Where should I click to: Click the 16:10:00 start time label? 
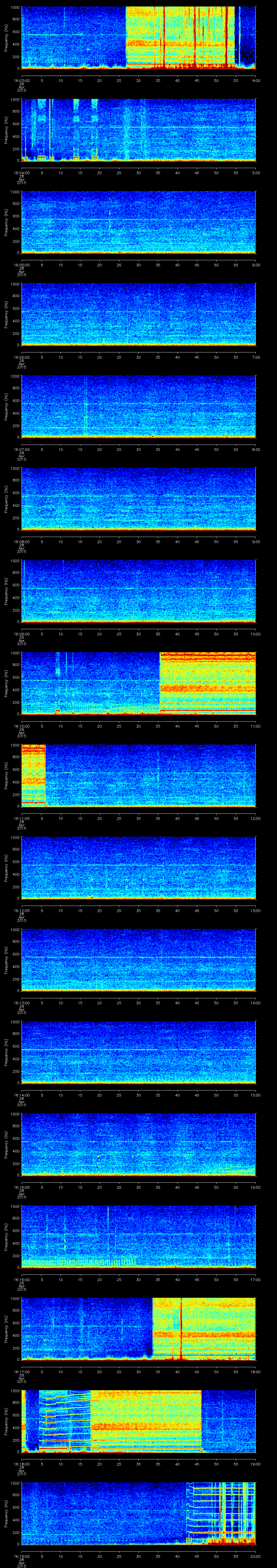pos(21,726)
